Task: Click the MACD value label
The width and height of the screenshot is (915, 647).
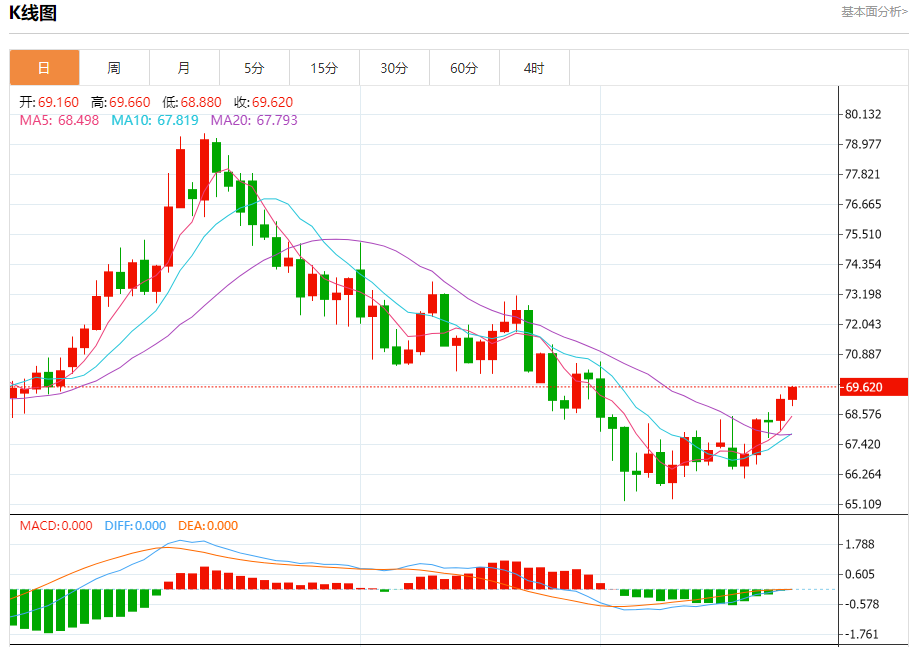Action: pos(56,526)
